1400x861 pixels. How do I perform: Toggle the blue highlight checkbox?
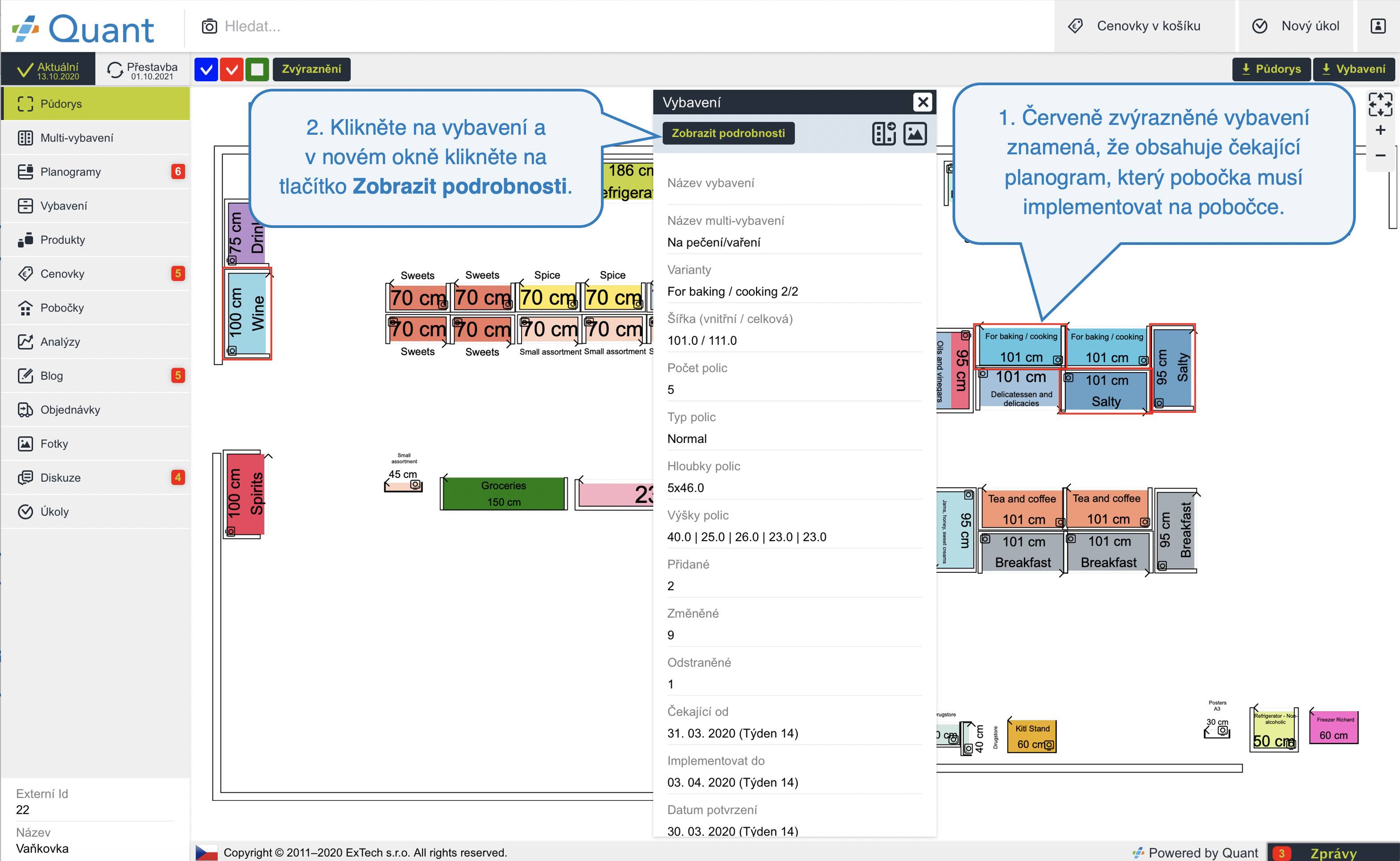(206, 70)
